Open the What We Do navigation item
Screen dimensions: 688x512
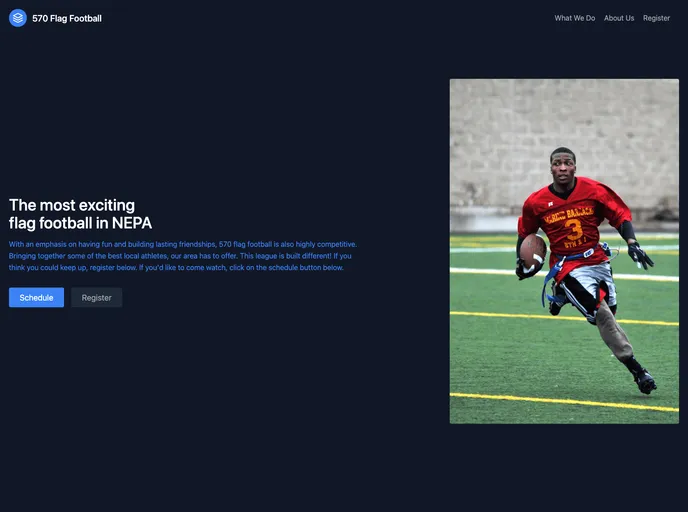(574, 18)
